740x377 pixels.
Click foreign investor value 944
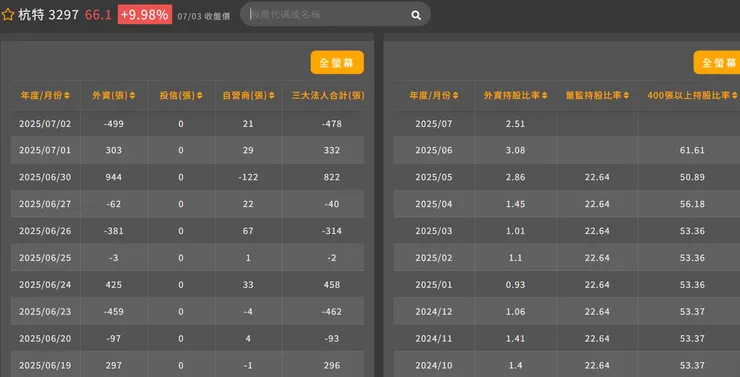pyautogui.click(x=114, y=177)
